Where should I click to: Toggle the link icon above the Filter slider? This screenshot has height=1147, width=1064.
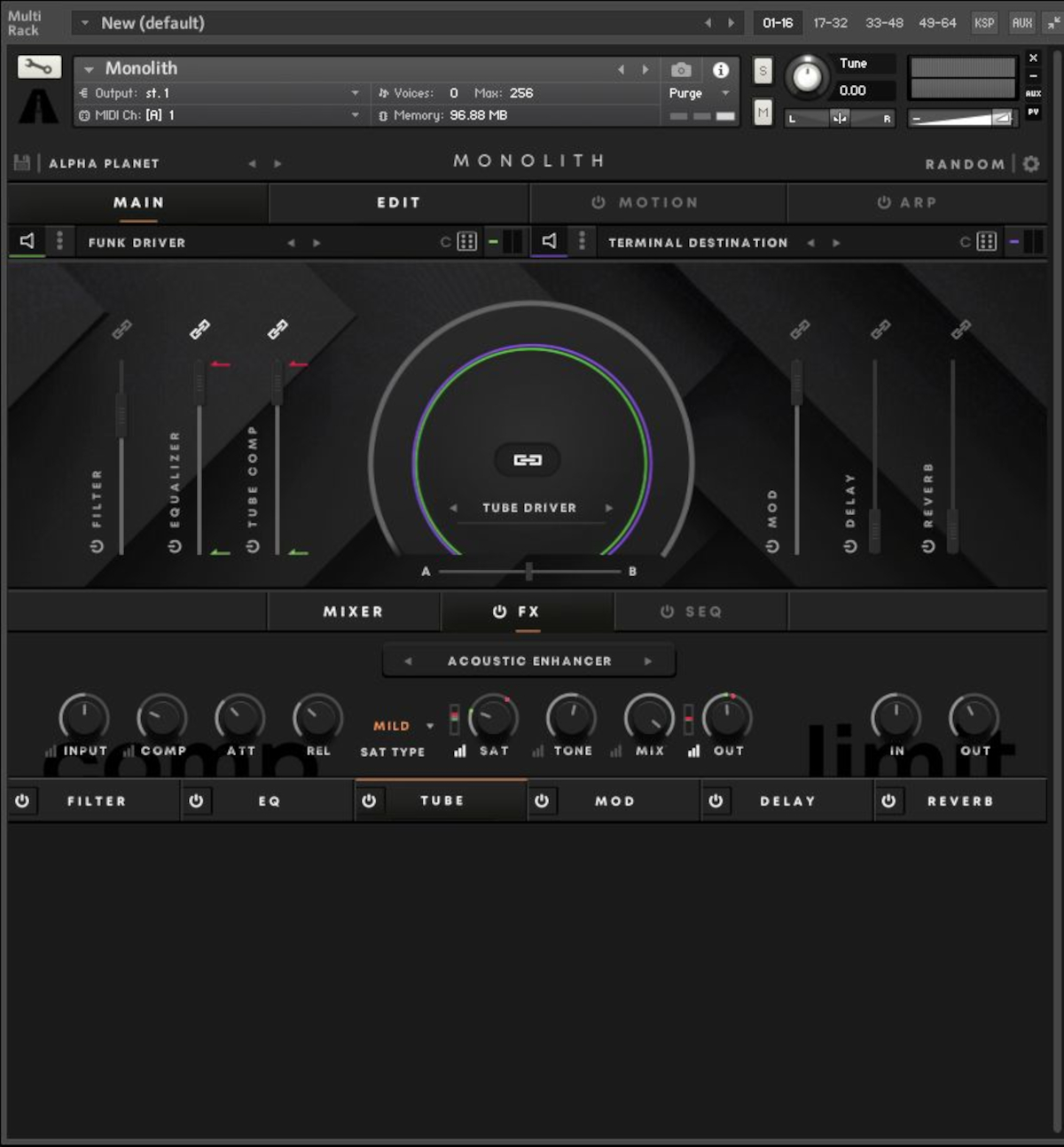[x=122, y=330]
